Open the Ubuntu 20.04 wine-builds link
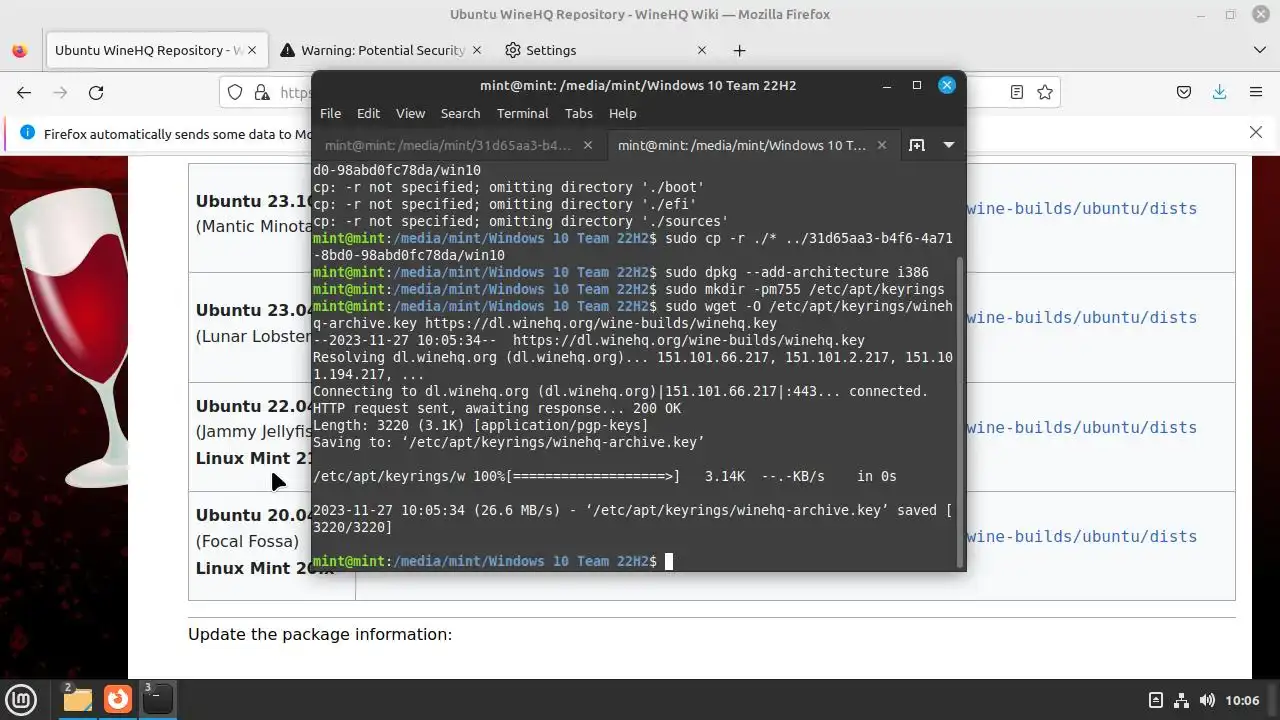This screenshot has width=1280, height=720. pyautogui.click(x=1081, y=536)
